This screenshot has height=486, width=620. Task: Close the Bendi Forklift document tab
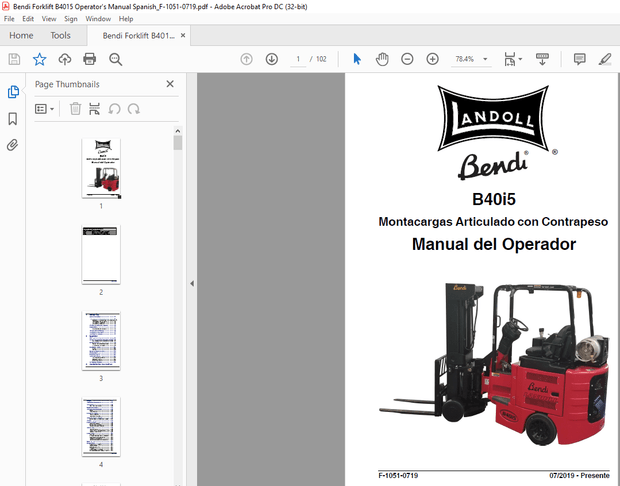[x=183, y=35]
